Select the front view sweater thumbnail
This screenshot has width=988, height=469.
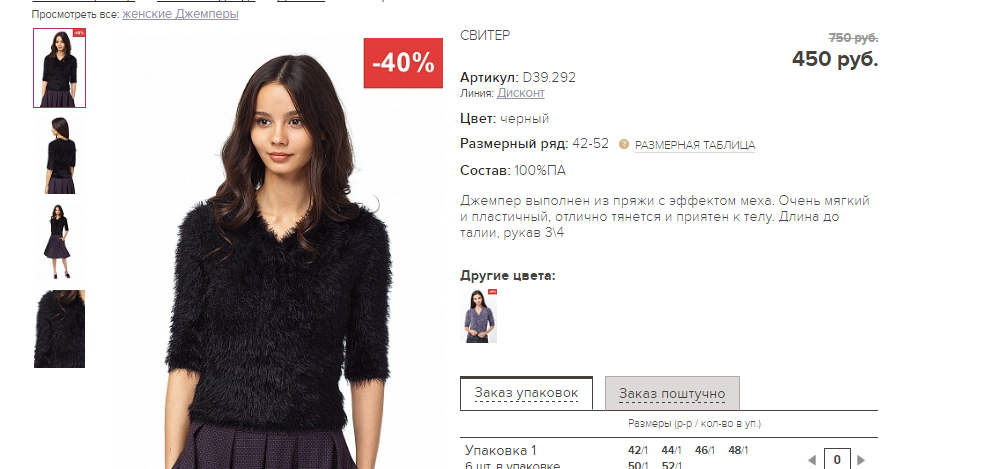tap(59, 68)
